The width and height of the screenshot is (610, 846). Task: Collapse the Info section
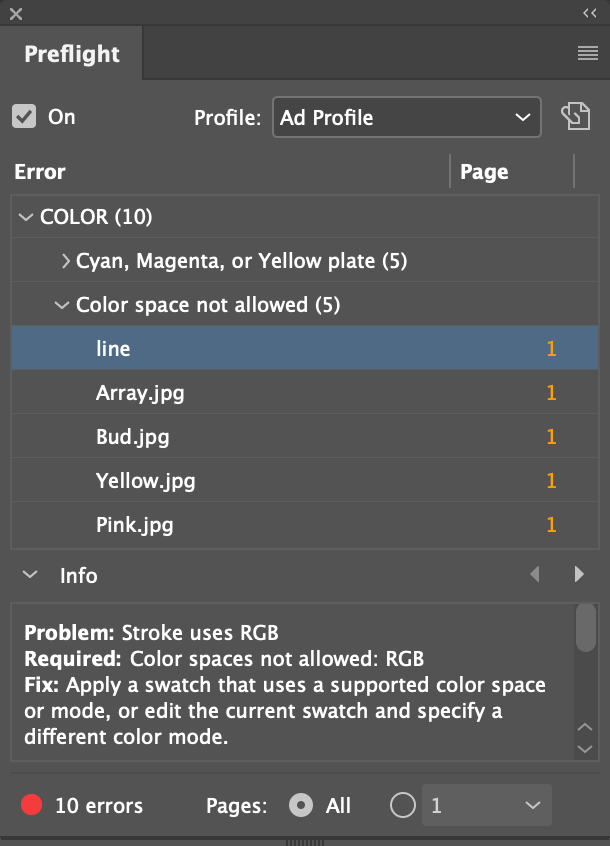(30, 575)
